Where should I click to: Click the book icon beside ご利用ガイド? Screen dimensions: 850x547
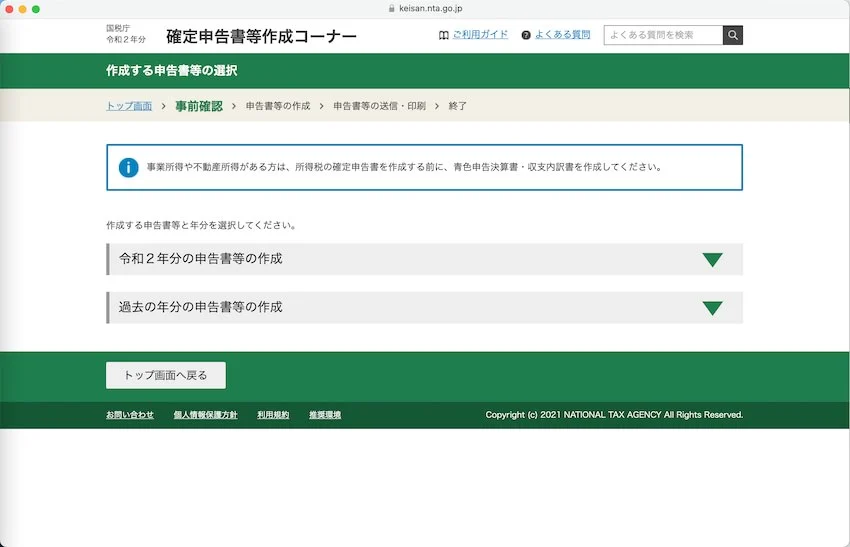pyautogui.click(x=443, y=35)
